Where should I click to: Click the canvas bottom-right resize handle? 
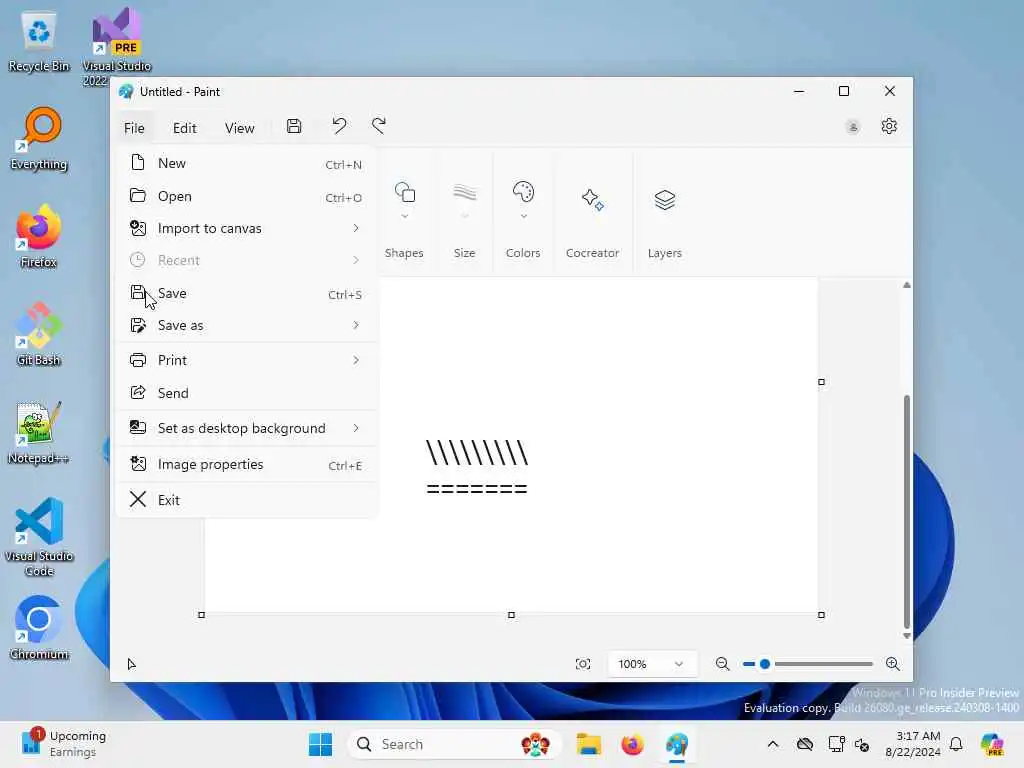coord(821,615)
